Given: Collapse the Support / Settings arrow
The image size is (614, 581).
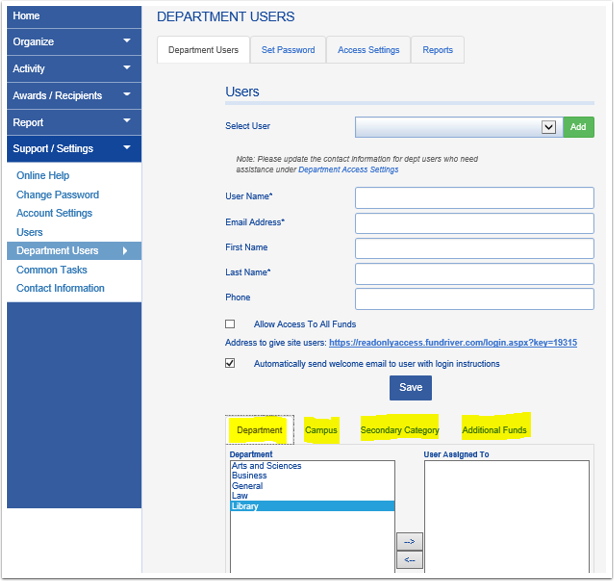Looking at the screenshot, I should coord(127,148).
